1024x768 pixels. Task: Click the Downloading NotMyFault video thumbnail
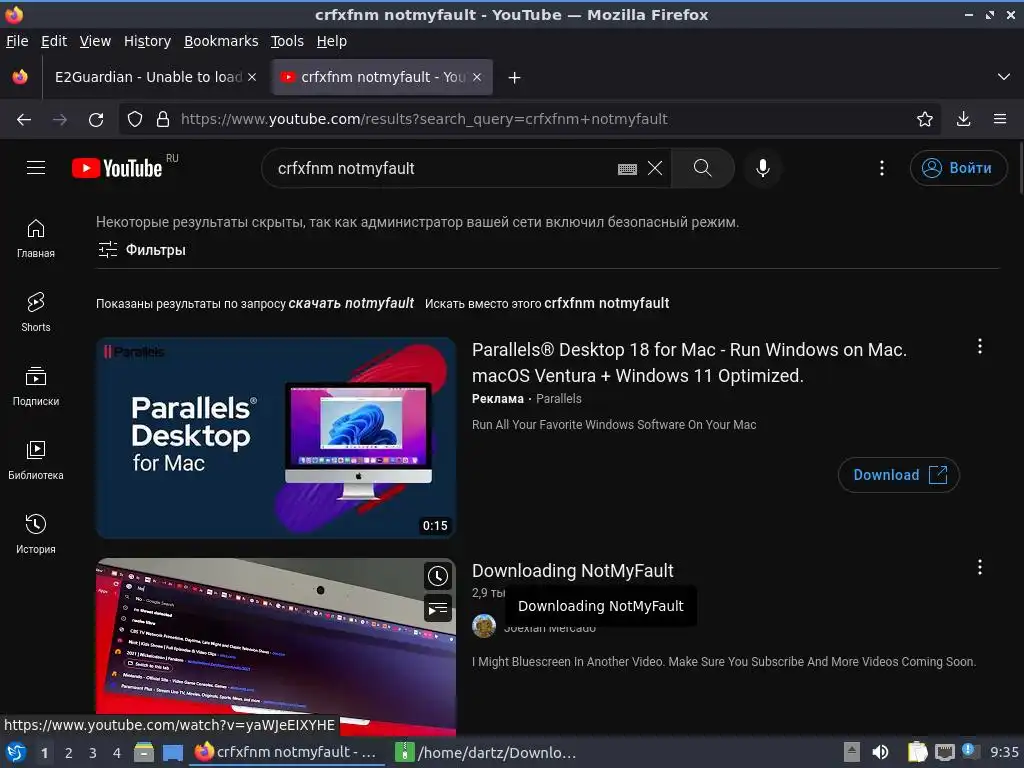[x=276, y=647]
